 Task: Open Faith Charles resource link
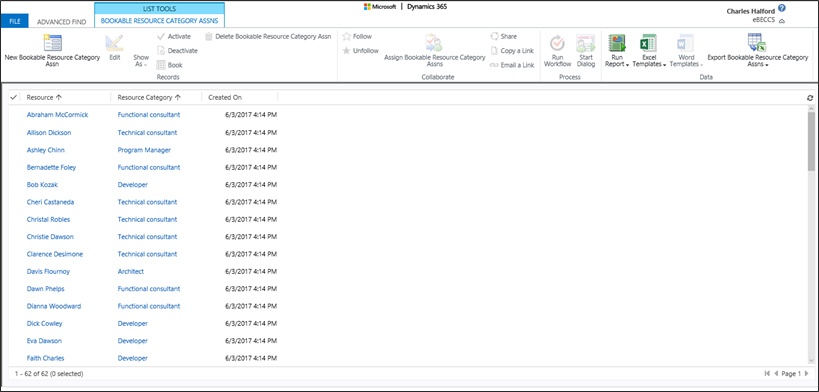[45, 359]
